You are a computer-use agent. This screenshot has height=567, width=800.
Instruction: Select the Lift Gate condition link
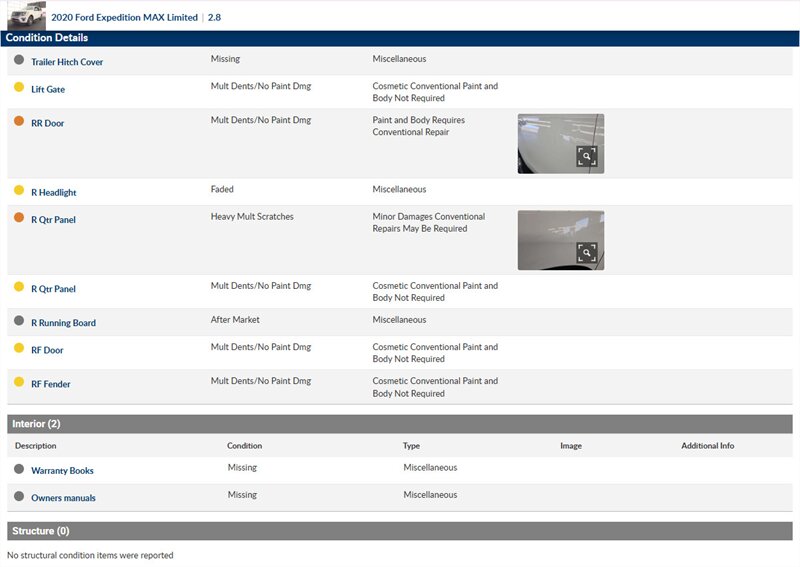(x=48, y=90)
